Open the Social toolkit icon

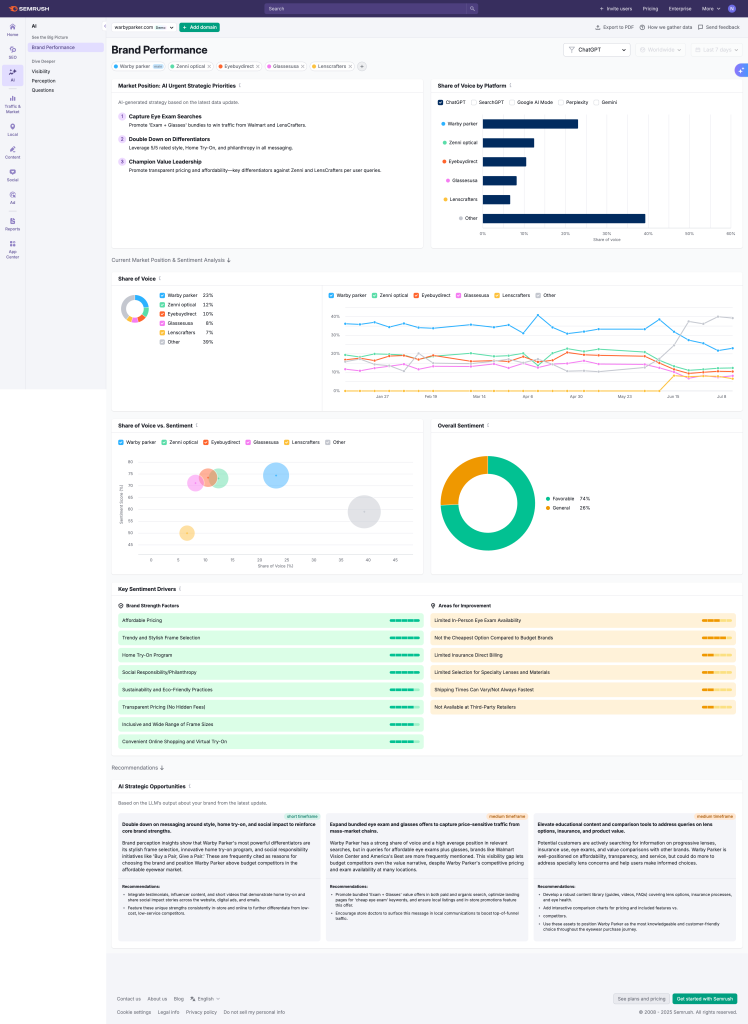click(12, 175)
